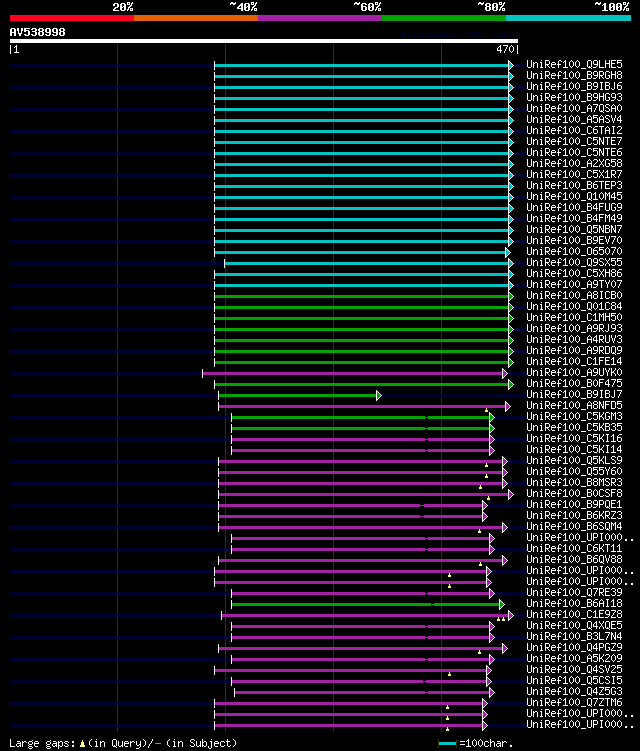
Task: Select hit label UniRef100_B9IBJ7
Action: click(x=574, y=395)
